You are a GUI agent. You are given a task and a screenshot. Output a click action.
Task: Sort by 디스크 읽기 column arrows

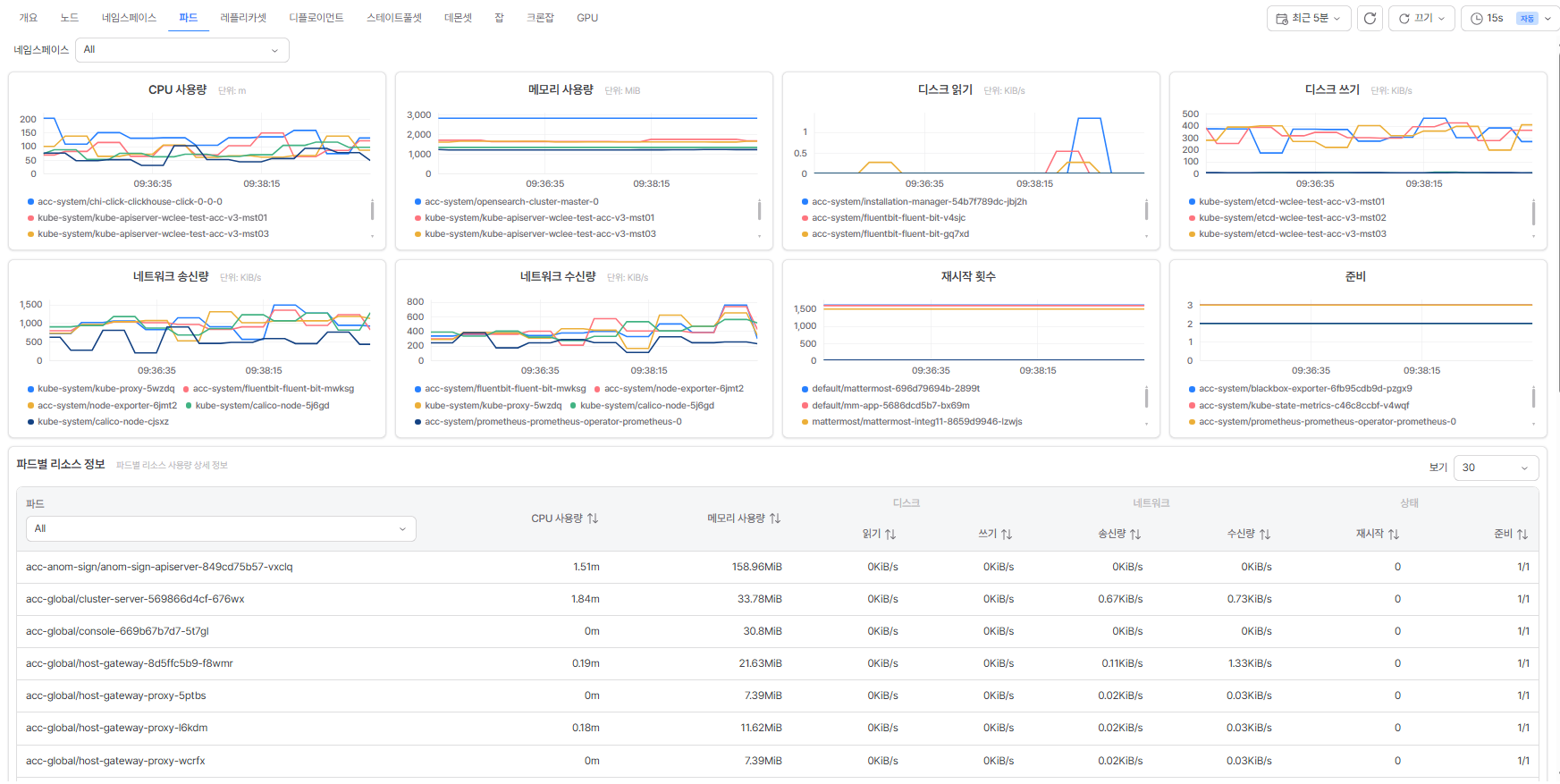click(x=890, y=534)
